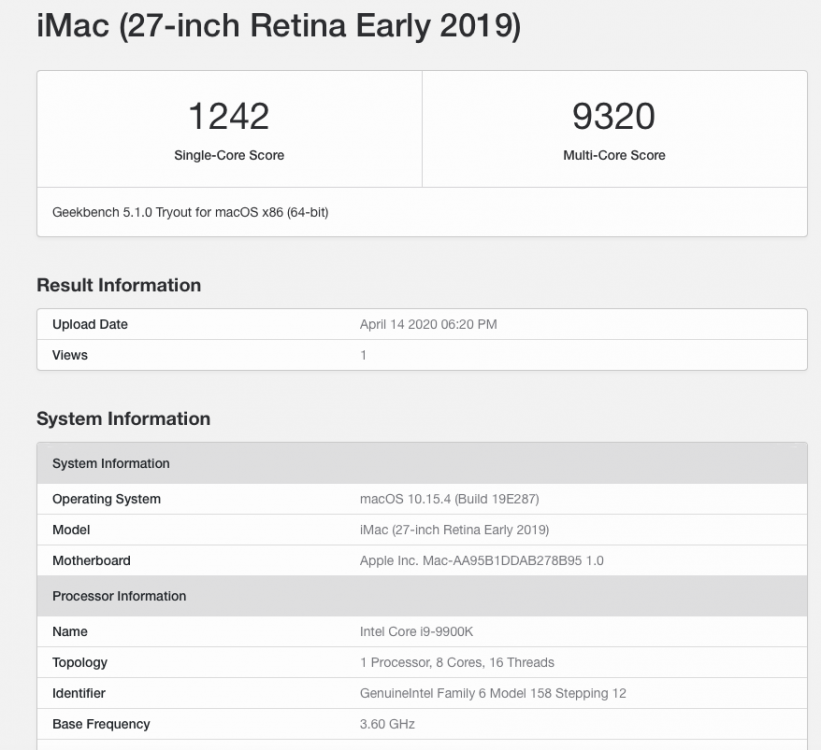Click the Multi-Core Score label
Screen dimensions: 821x750
[614, 155]
